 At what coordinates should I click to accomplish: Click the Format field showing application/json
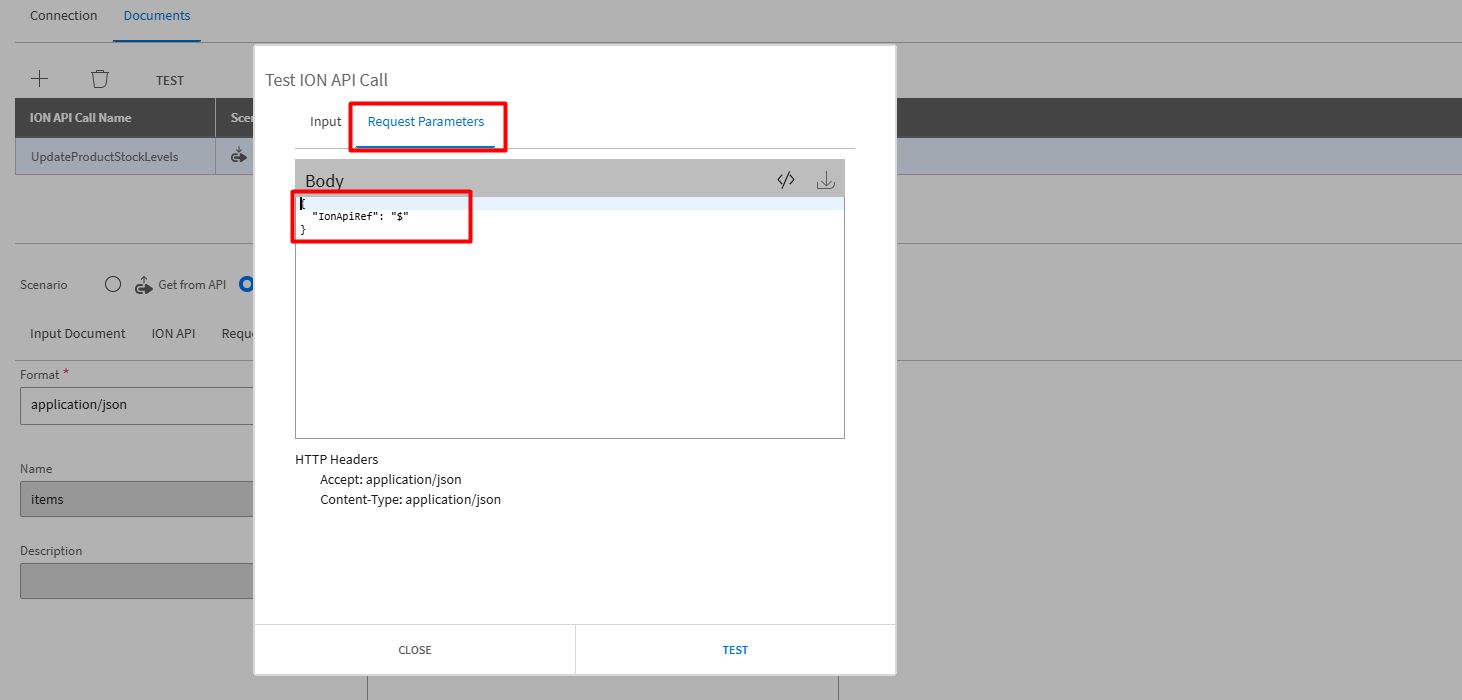tap(137, 405)
